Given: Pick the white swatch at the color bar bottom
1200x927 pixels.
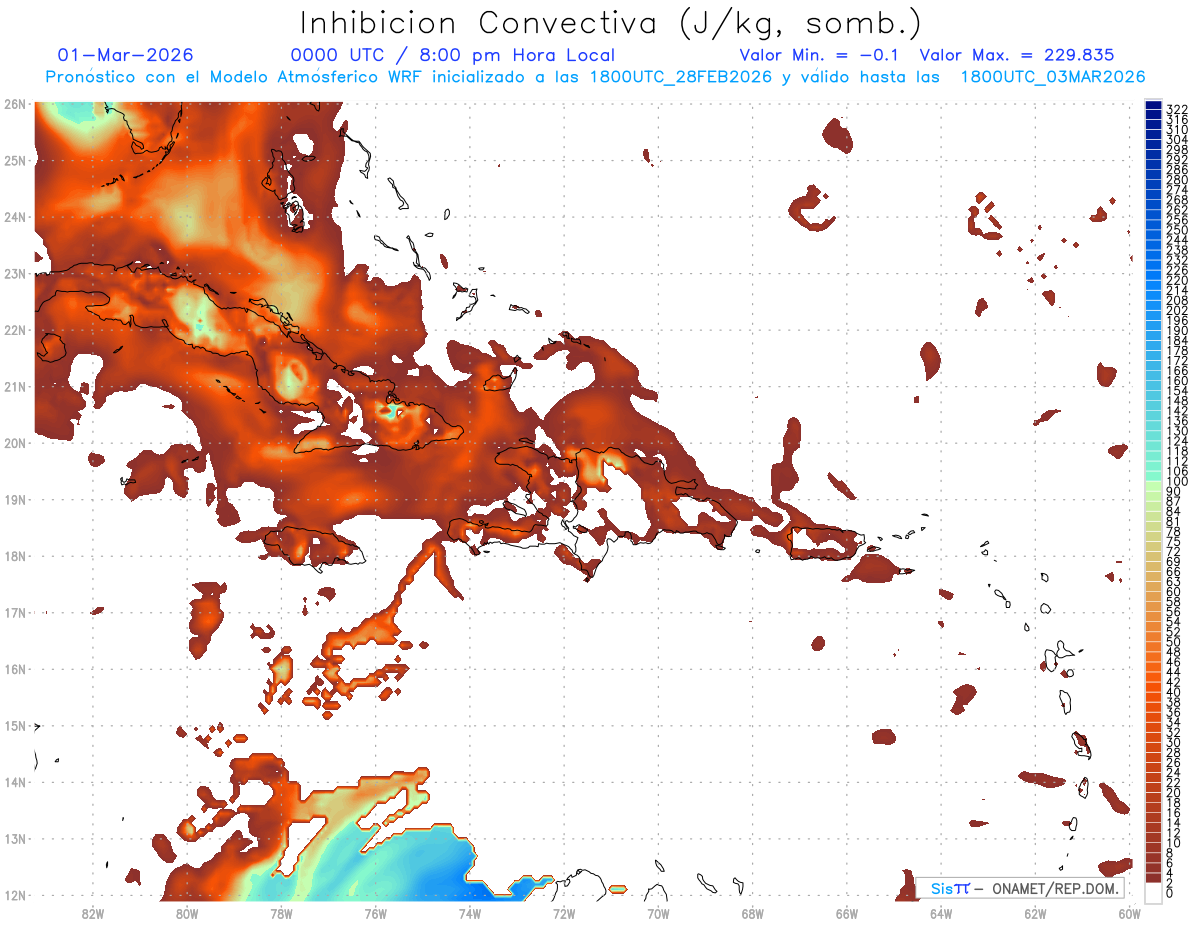Looking at the screenshot, I should [1153, 891].
